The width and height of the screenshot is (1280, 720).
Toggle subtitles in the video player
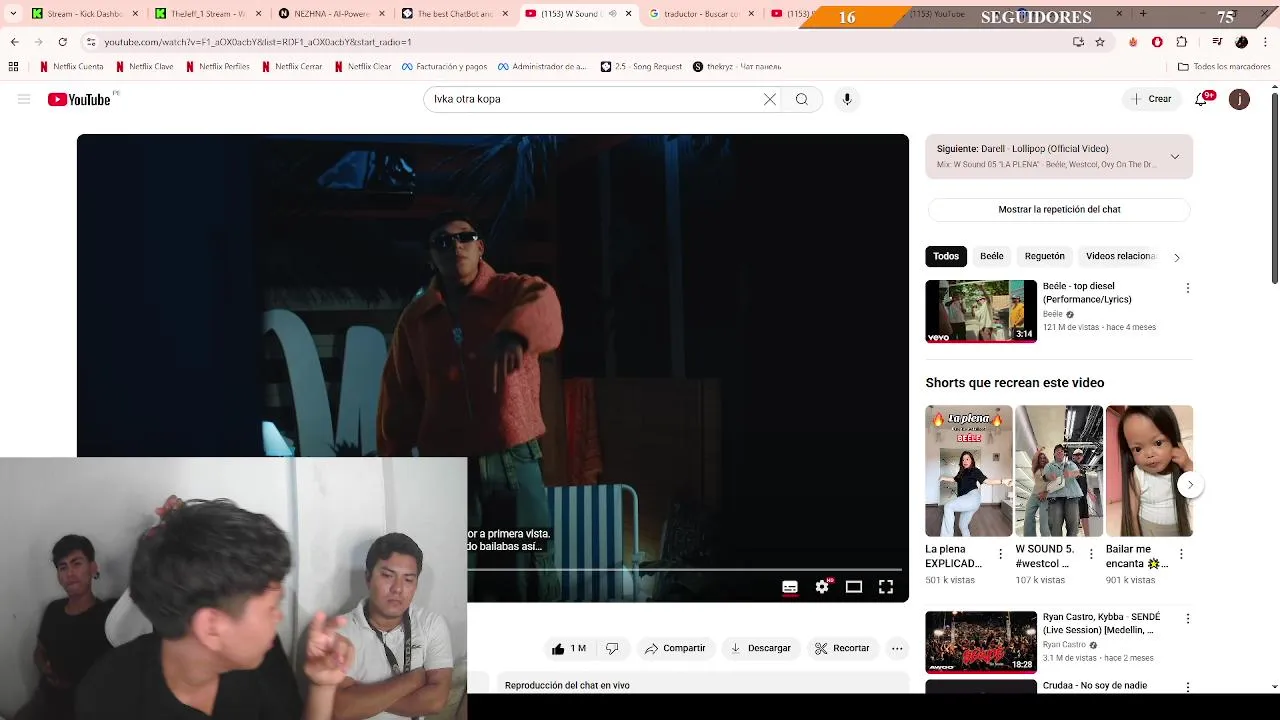click(x=790, y=587)
